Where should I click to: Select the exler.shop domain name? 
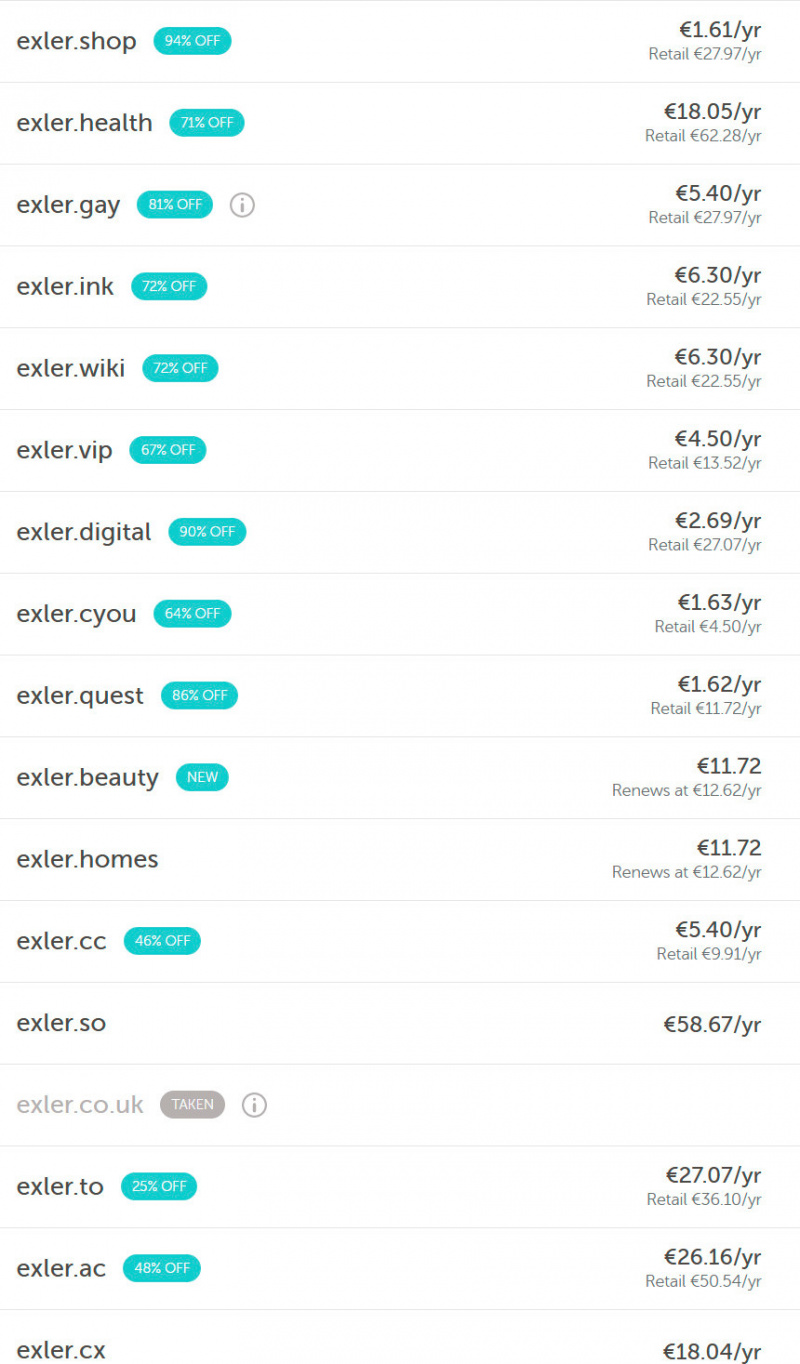tap(76, 41)
